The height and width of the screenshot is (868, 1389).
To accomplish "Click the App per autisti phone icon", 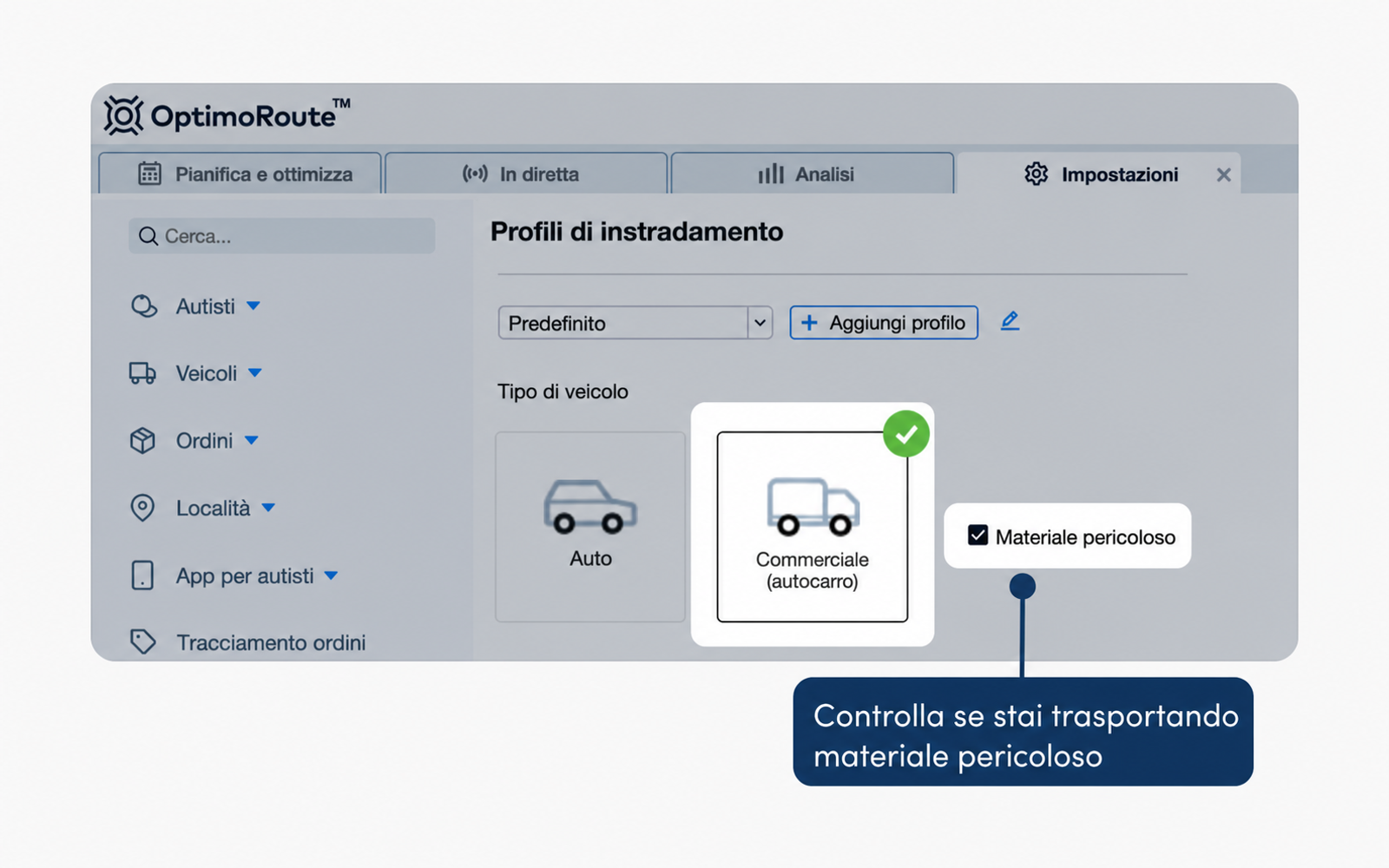I will pyautogui.click(x=142, y=575).
